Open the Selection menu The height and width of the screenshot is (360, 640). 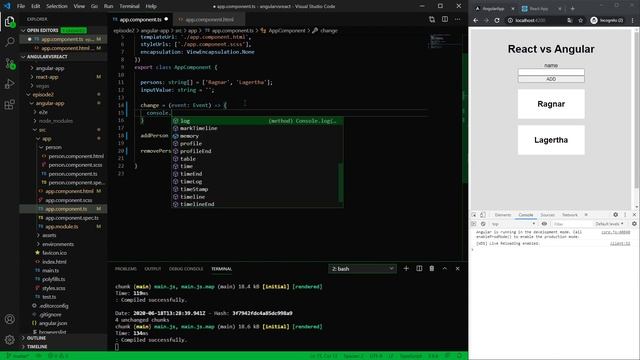pyautogui.click(x=57, y=6)
